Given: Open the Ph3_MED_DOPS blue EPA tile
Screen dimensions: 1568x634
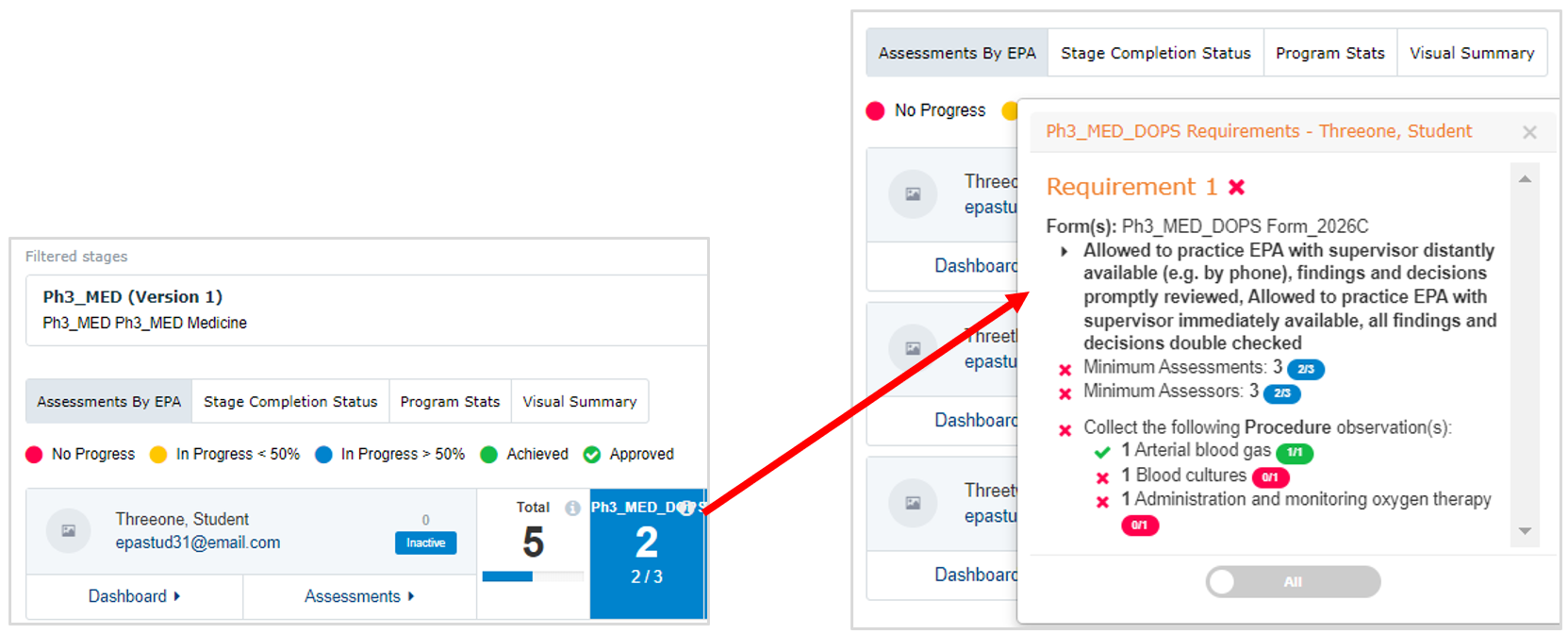Looking at the screenshot, I should [648, 554].
